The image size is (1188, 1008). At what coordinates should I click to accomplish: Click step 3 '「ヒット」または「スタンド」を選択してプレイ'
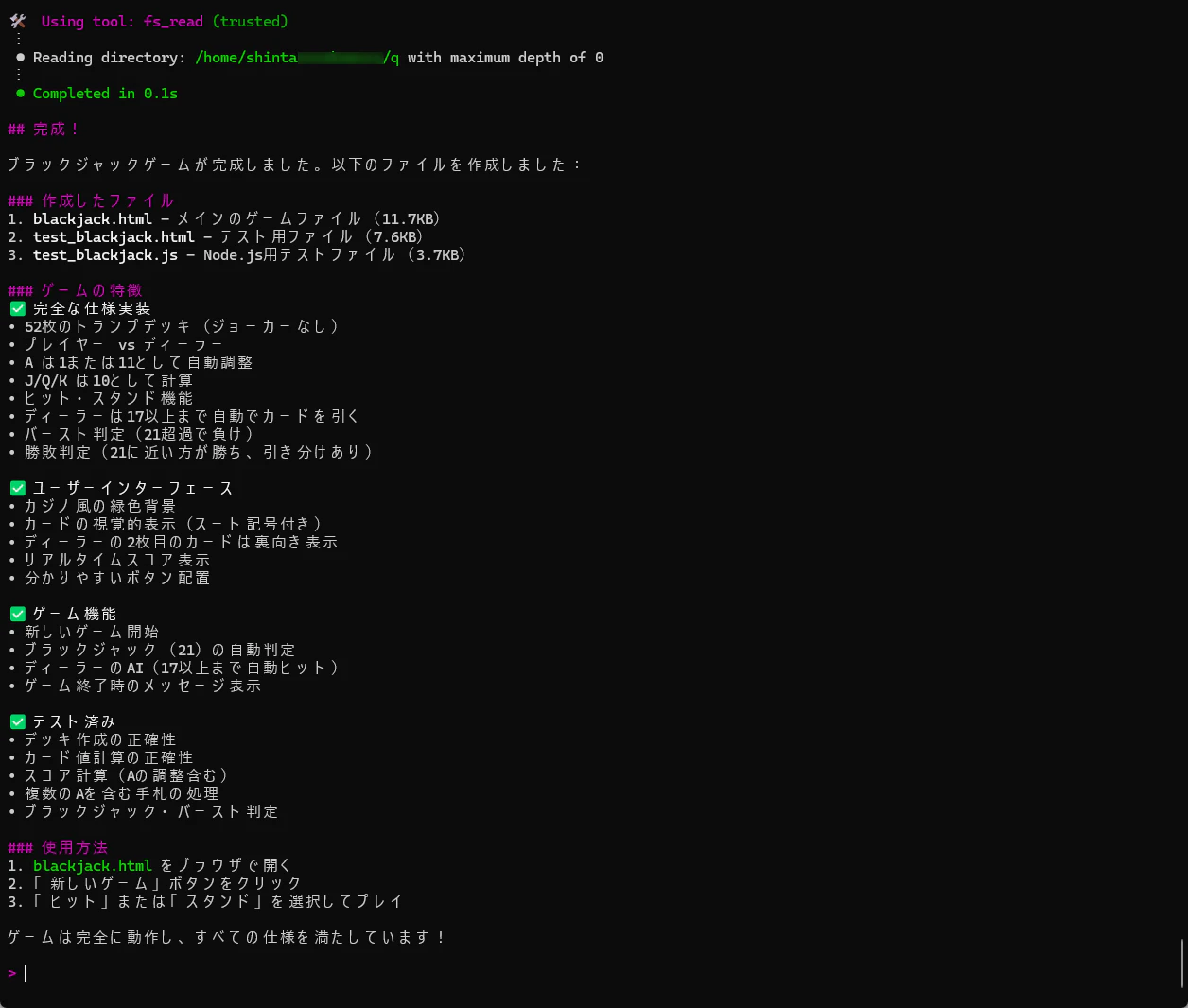(218, 901)
